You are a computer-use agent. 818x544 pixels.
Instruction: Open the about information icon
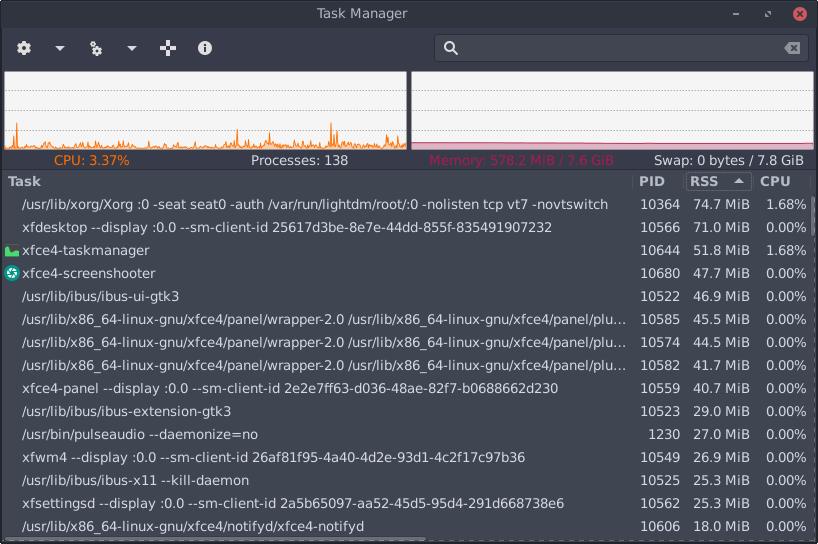tap(205, 48)
